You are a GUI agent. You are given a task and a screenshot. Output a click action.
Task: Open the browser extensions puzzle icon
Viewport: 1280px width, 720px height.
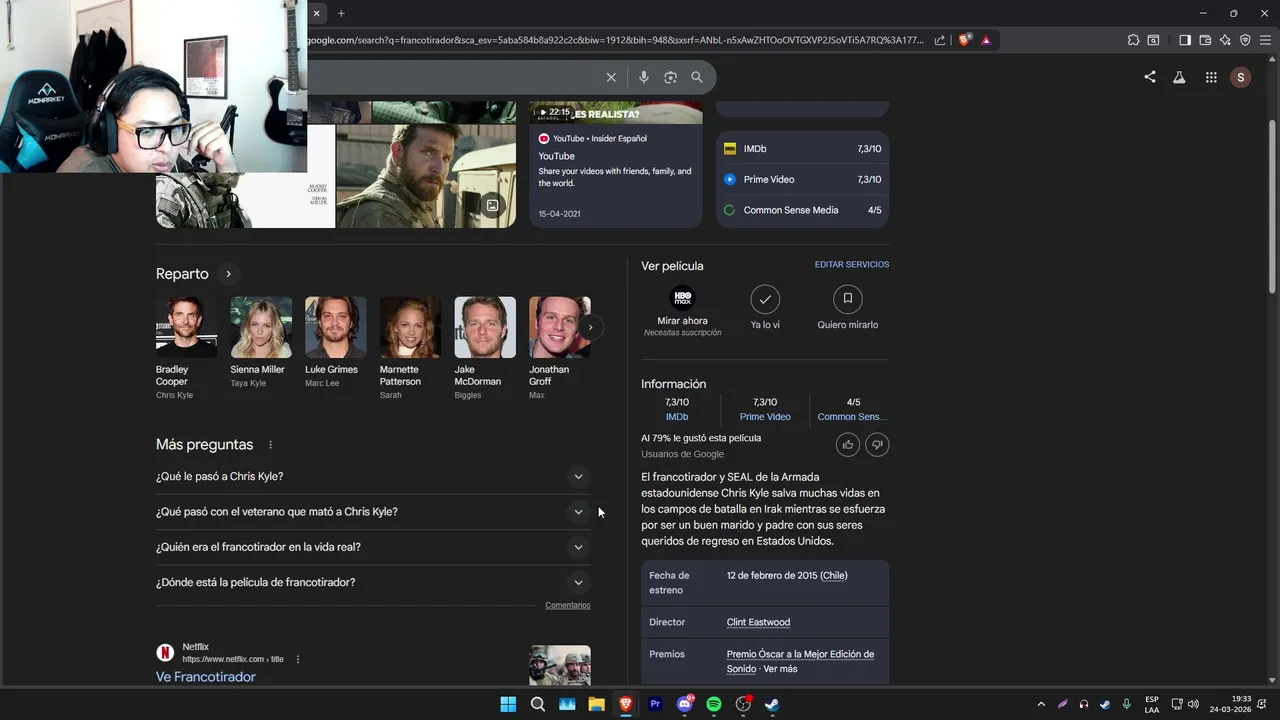point(1133,40)
